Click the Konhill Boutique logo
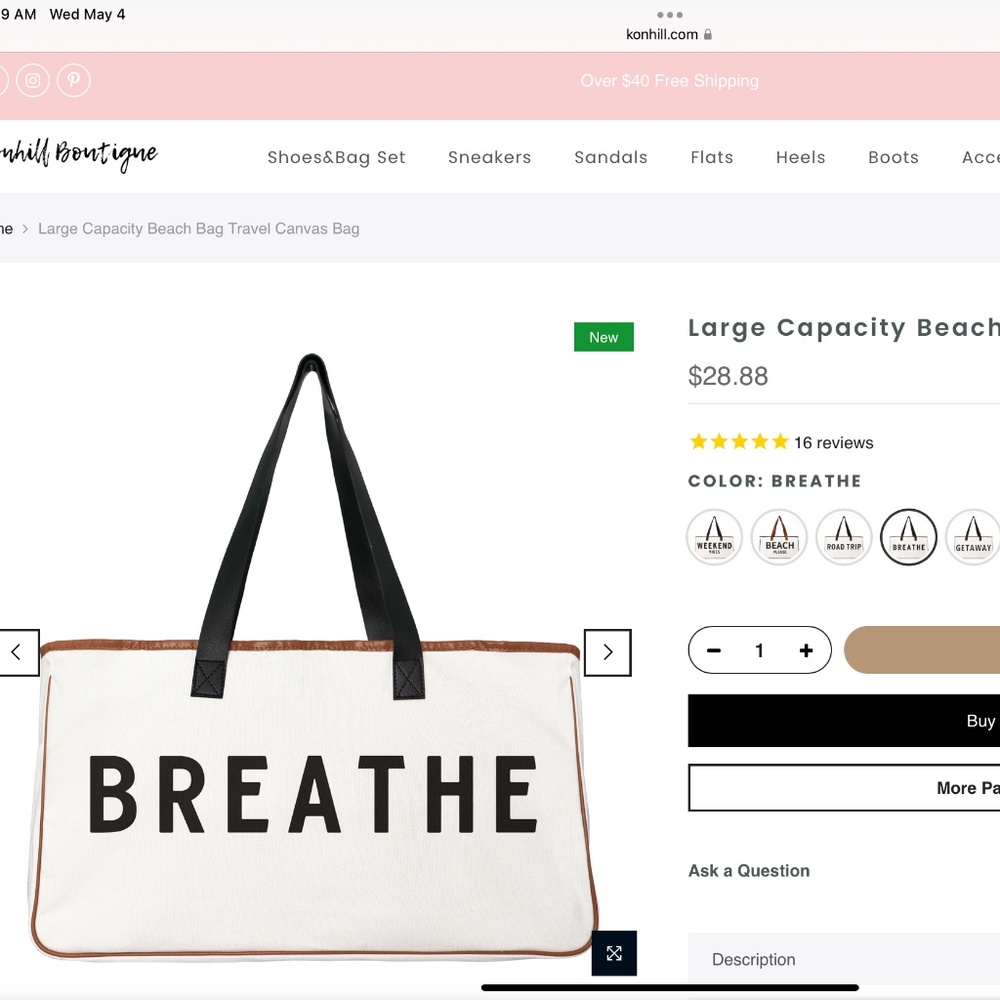Screen dimensions: 1000x1000 tap(78, 154)
